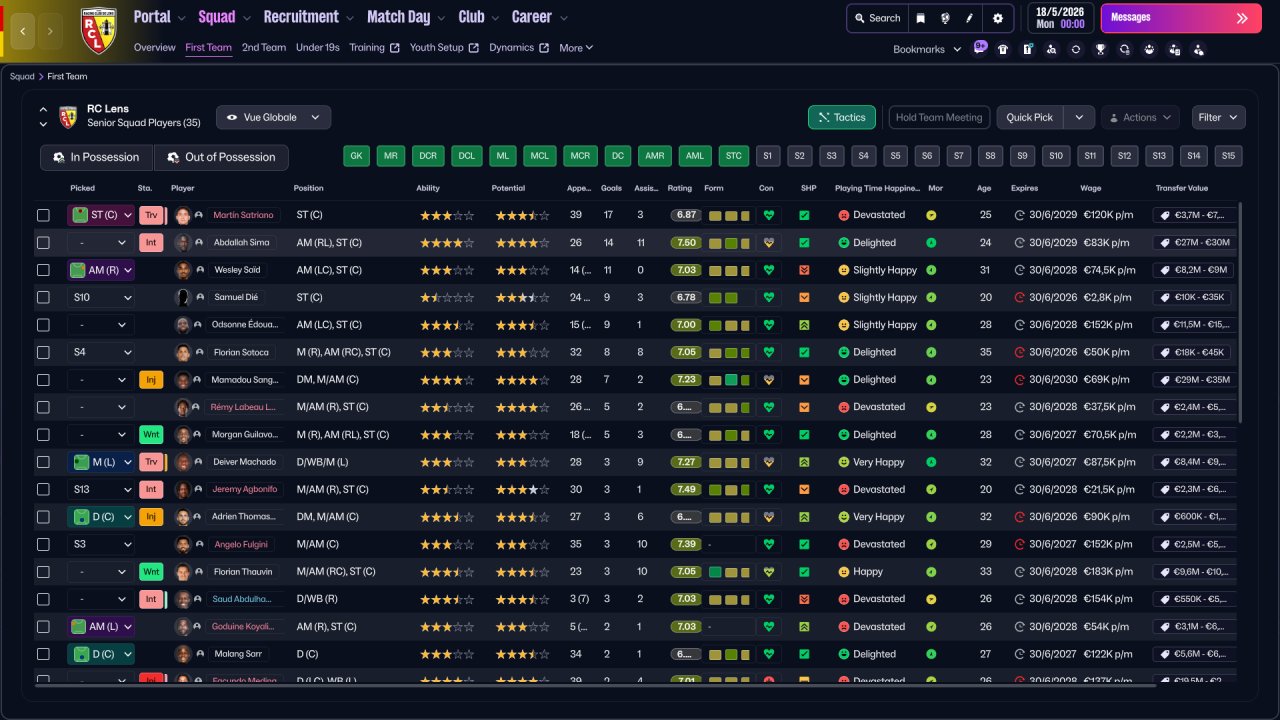Click the shirt bookmark icon
The height and width of the screenshot is (720, 1280).
1003,49
